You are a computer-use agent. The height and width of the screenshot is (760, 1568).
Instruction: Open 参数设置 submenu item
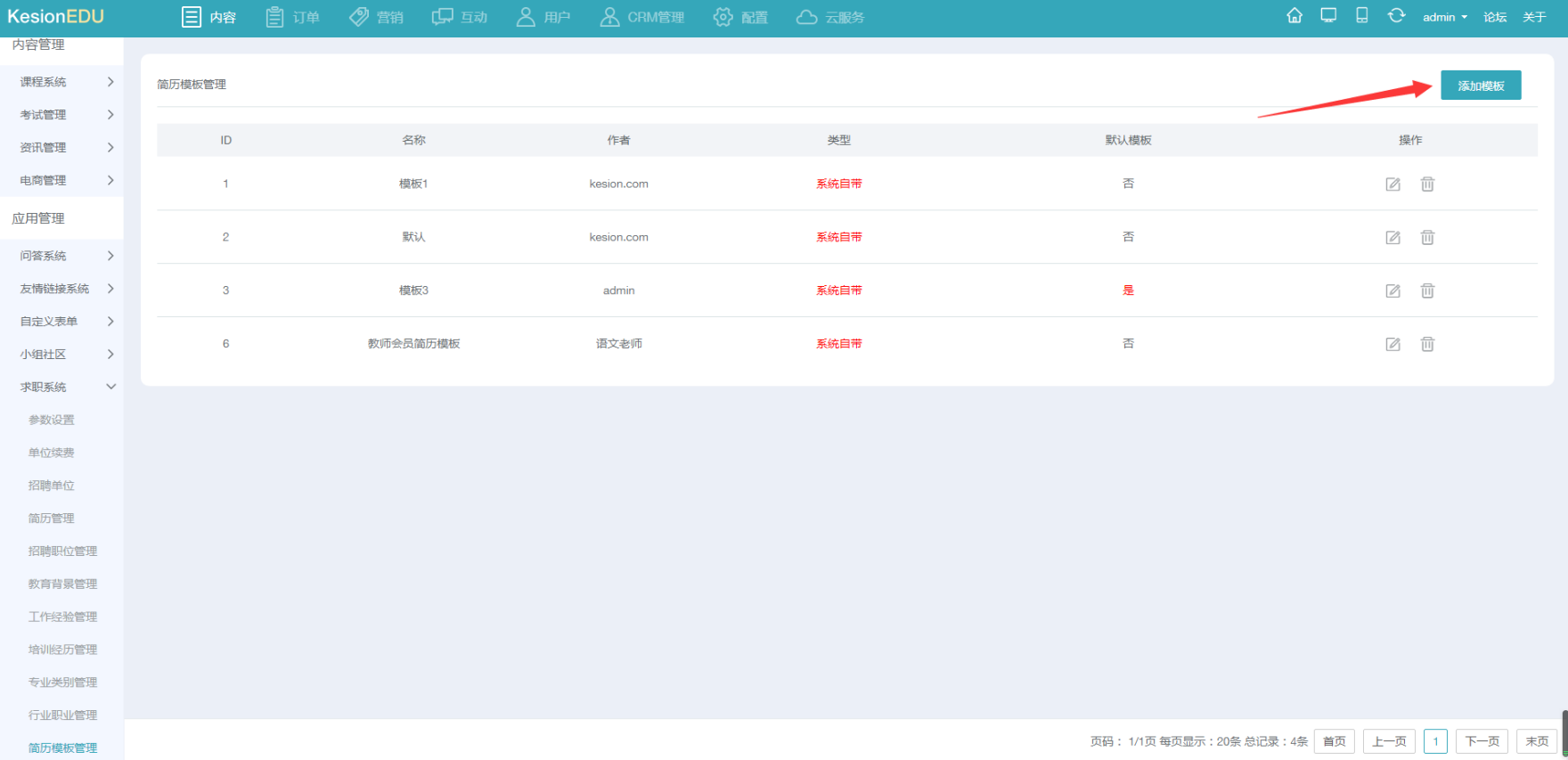52,420
